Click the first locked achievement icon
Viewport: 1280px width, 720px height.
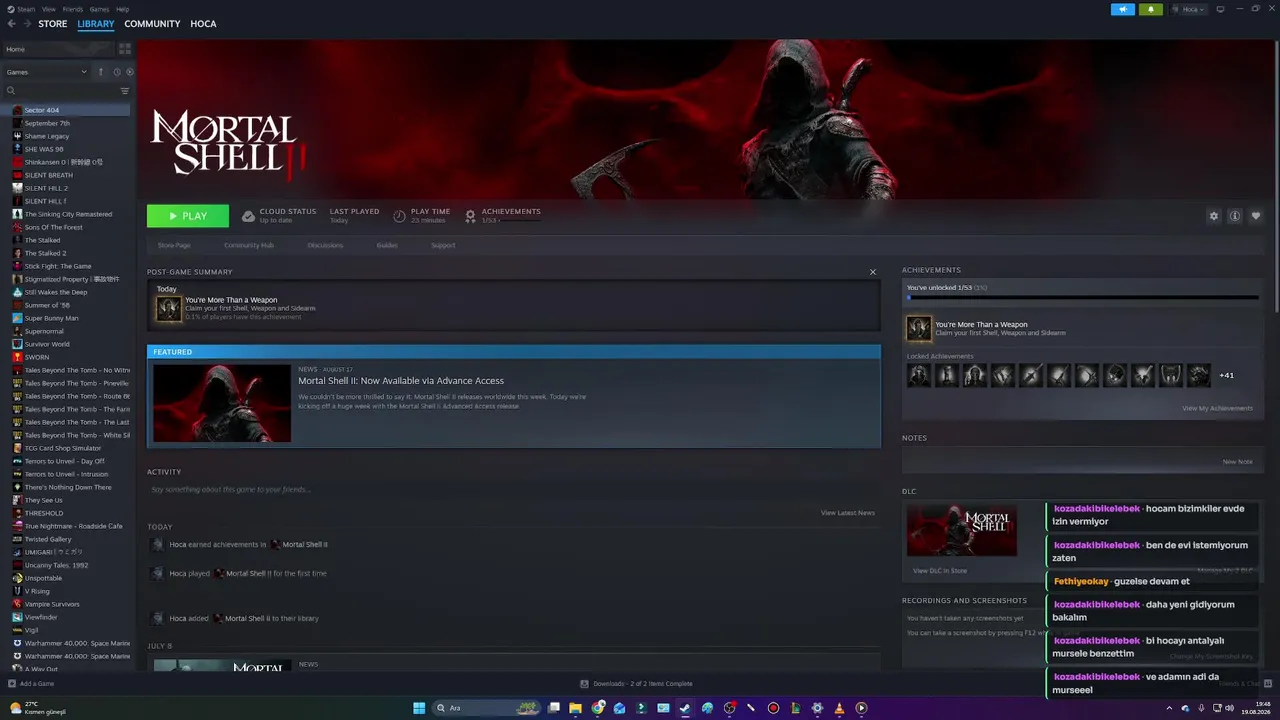pos(919,375)
